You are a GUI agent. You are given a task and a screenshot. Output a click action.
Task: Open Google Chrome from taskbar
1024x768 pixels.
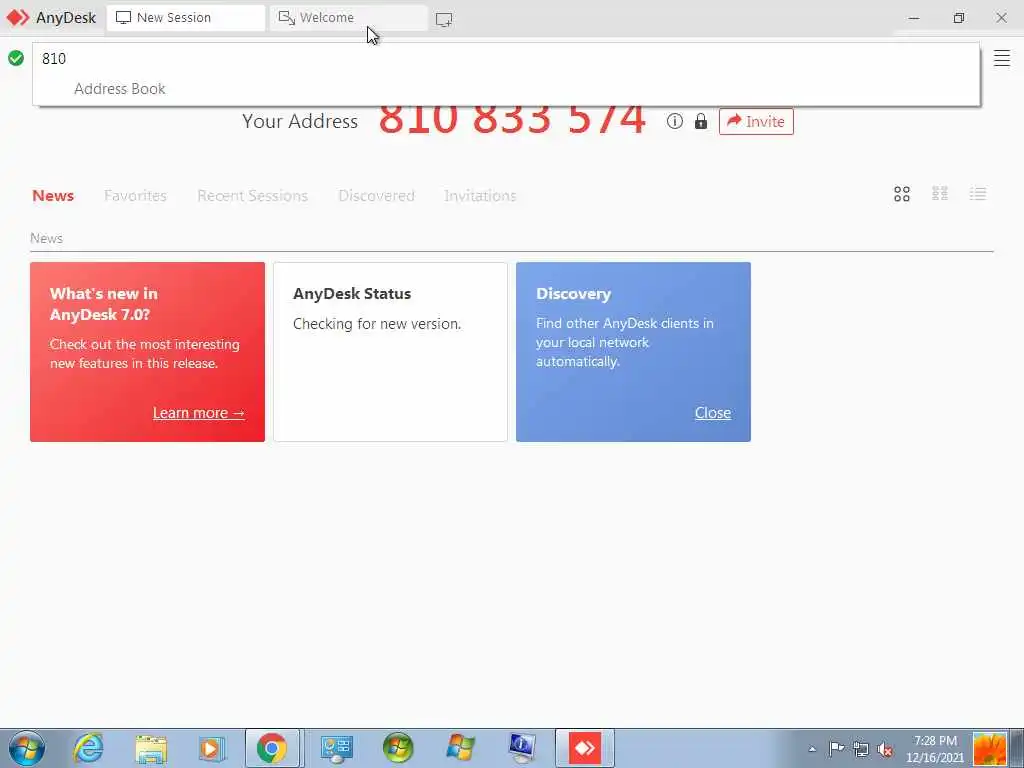tap(272, 748)
